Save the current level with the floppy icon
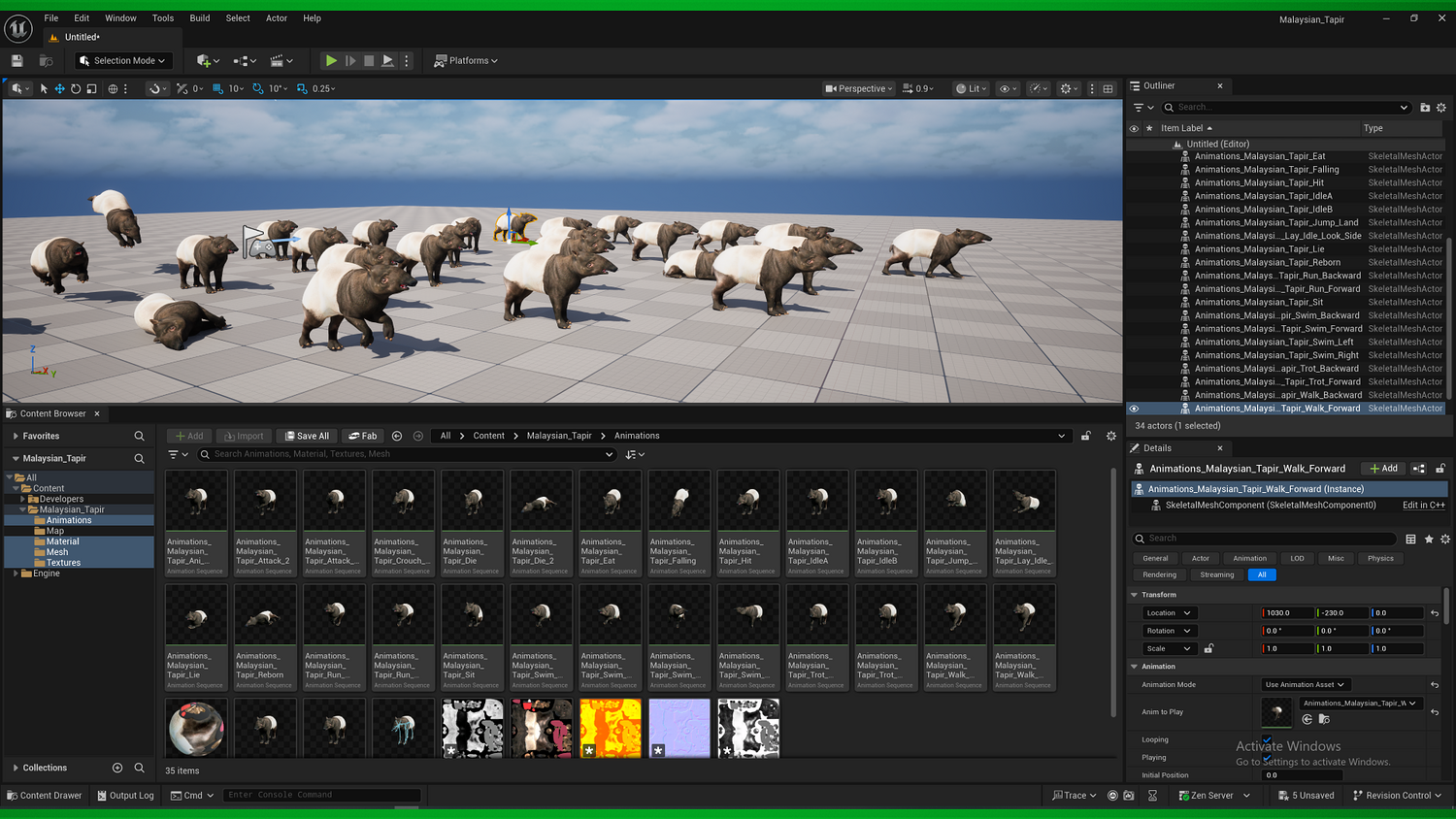The image size is (1456, 819). click(17, 60)
